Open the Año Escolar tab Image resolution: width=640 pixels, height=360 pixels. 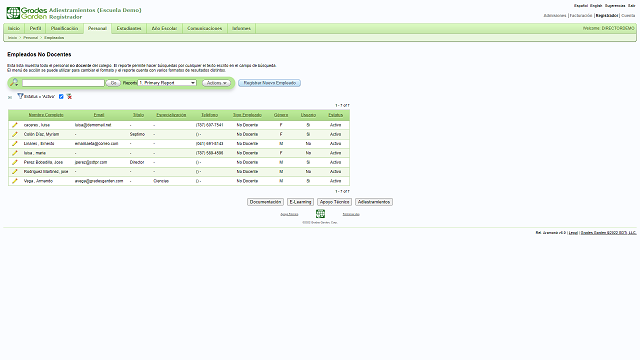point(164,28)
